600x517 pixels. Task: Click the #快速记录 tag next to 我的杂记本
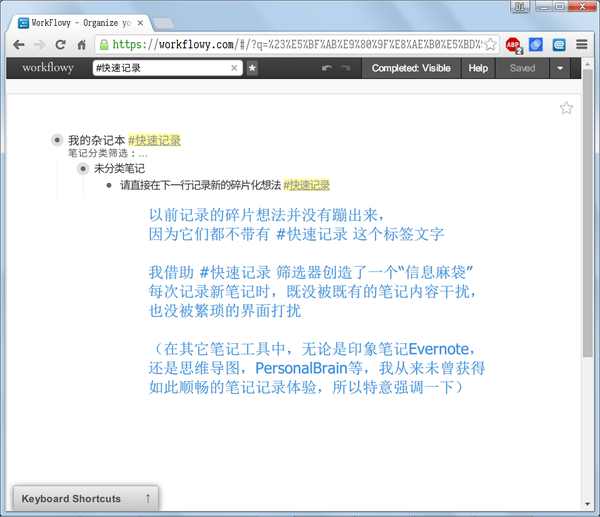click(154, 140)
